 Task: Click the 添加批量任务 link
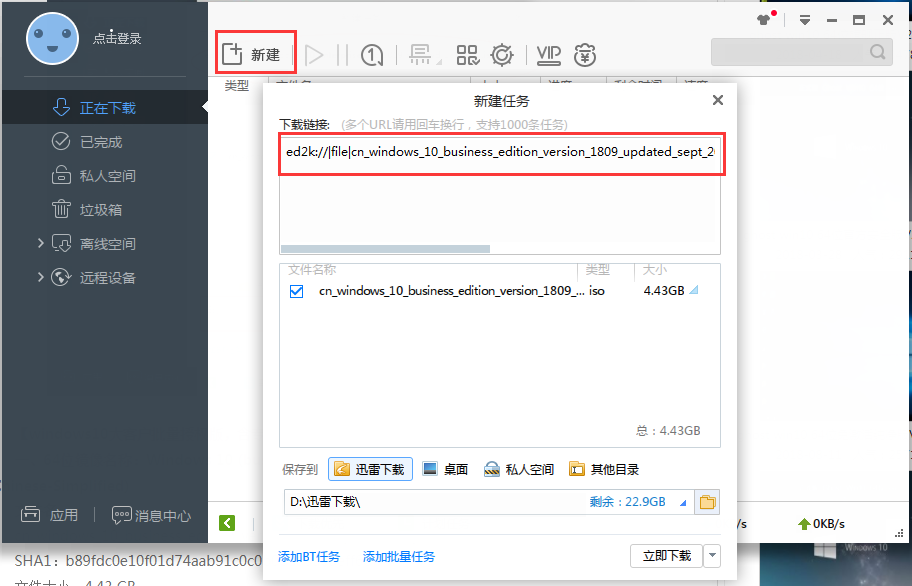[x=398, y=556]
